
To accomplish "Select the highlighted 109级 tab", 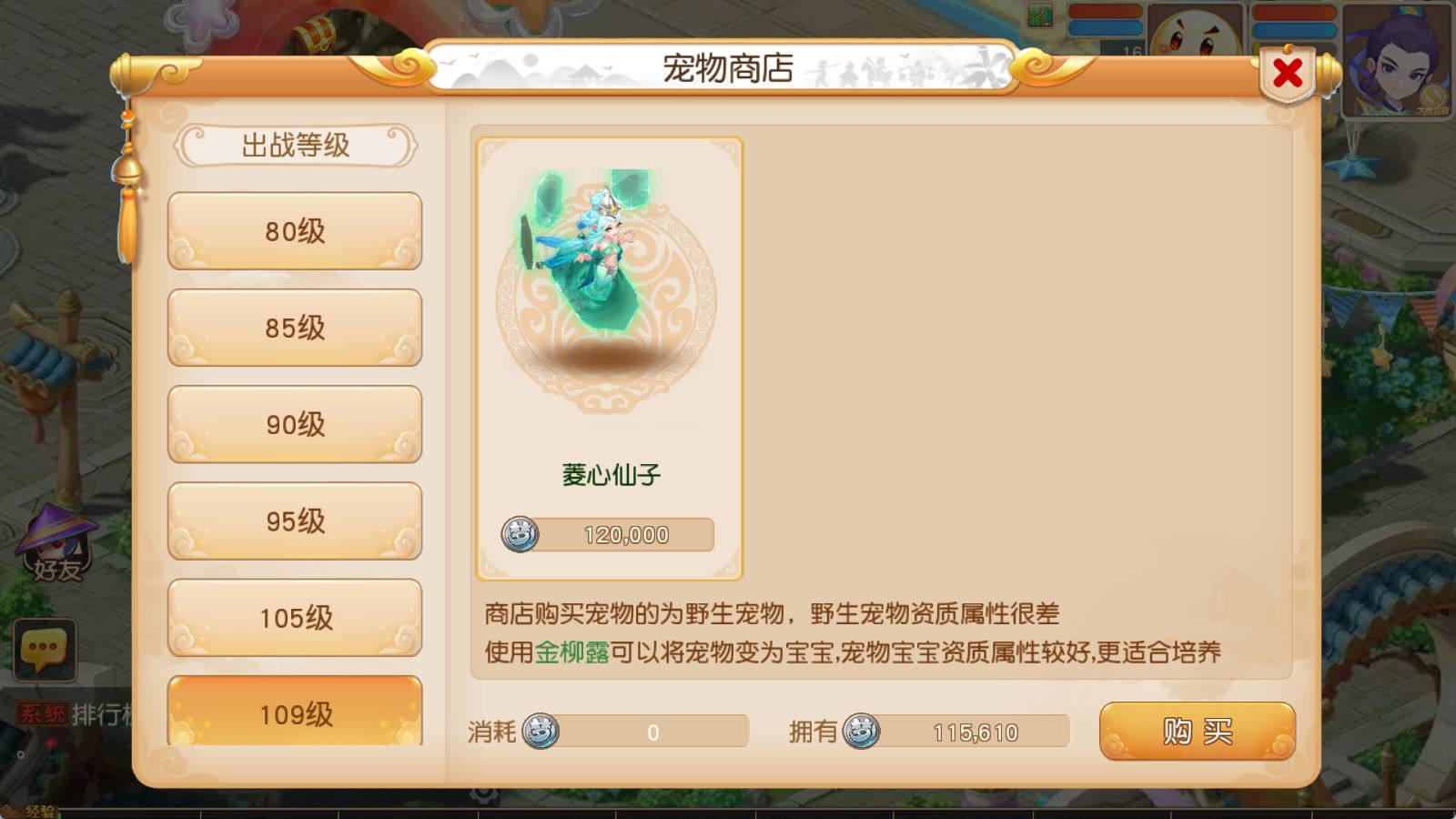I will click(295, 712).
